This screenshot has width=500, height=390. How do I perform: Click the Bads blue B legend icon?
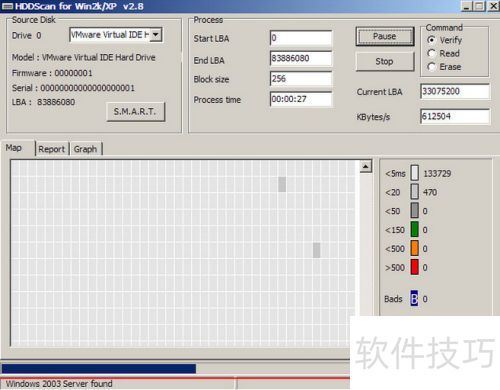(x=414, y=298)
